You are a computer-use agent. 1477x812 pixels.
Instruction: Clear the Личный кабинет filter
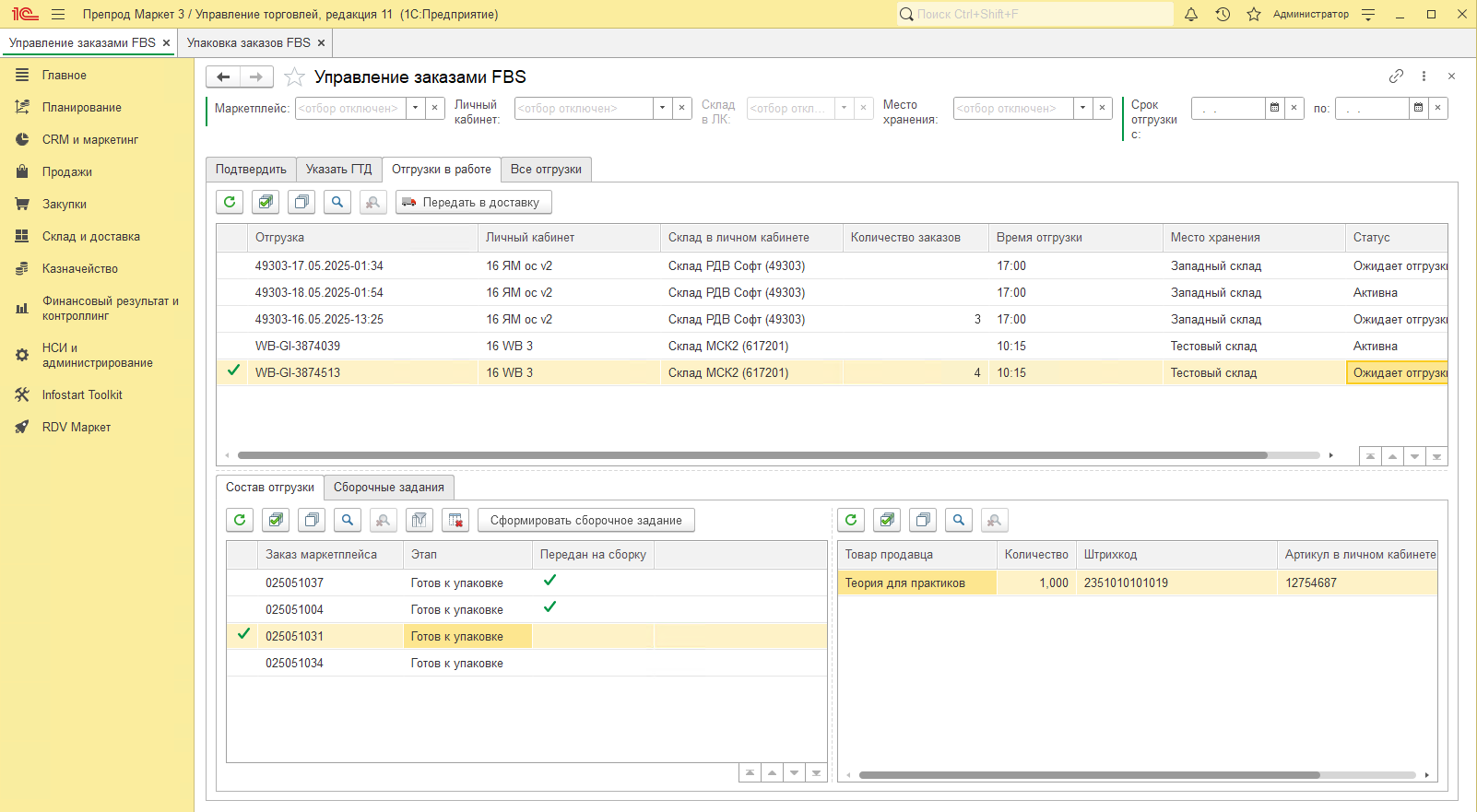682,108
